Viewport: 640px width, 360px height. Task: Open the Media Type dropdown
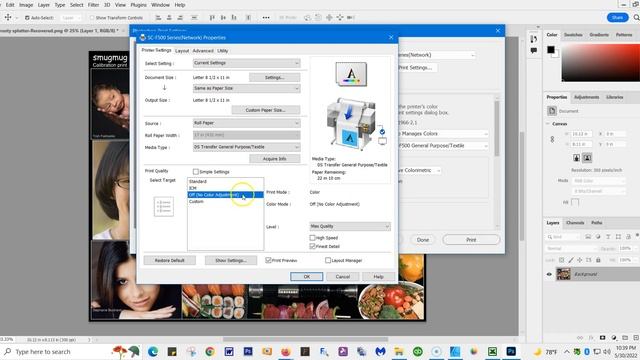pos(247,147)
